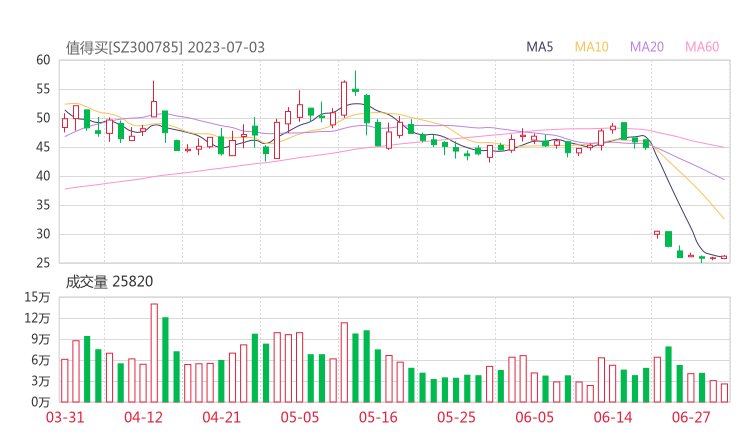Click the MA10 legend label

591,47
